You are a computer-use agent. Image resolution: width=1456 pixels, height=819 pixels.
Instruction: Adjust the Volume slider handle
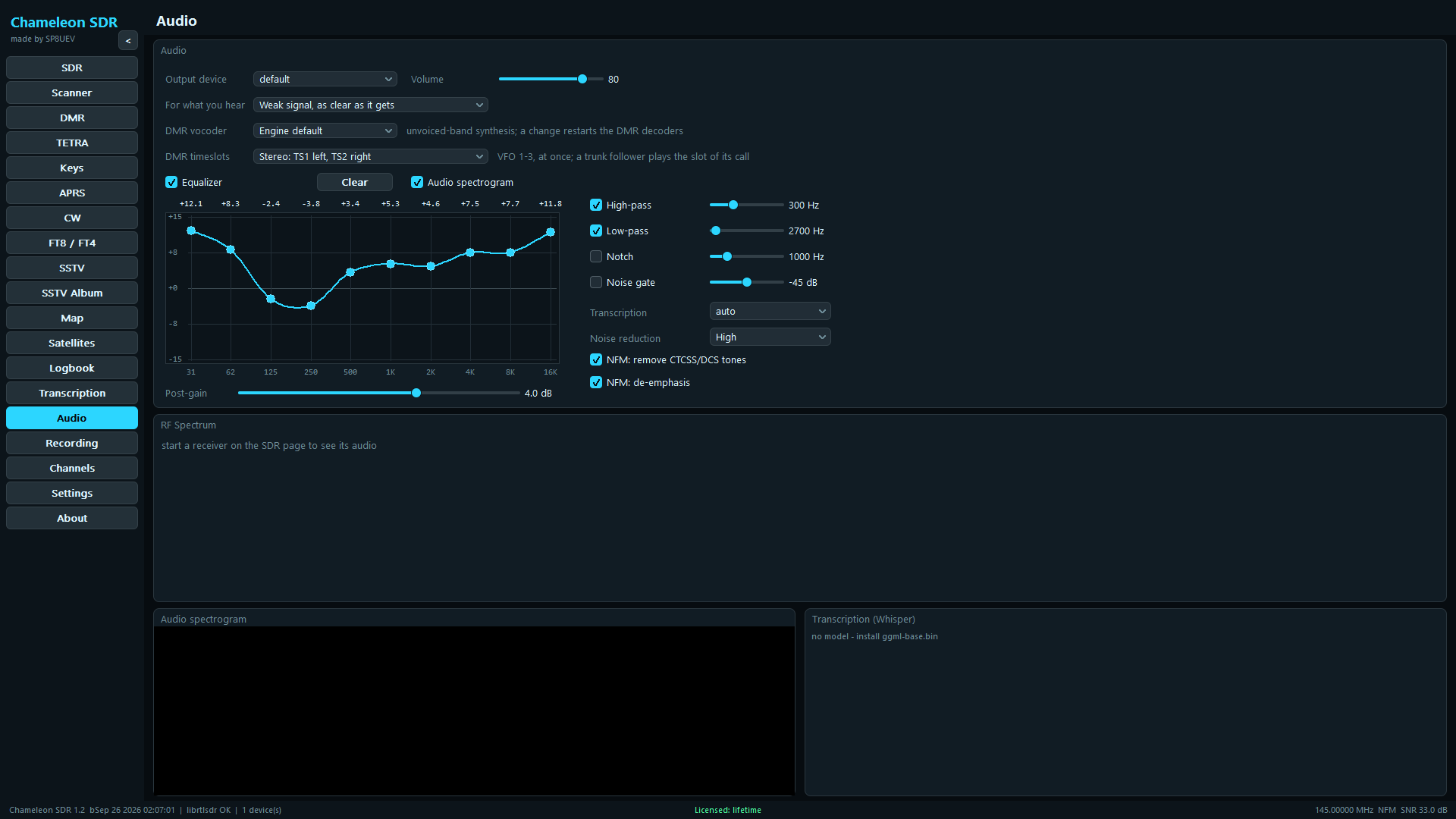point(582,79)
